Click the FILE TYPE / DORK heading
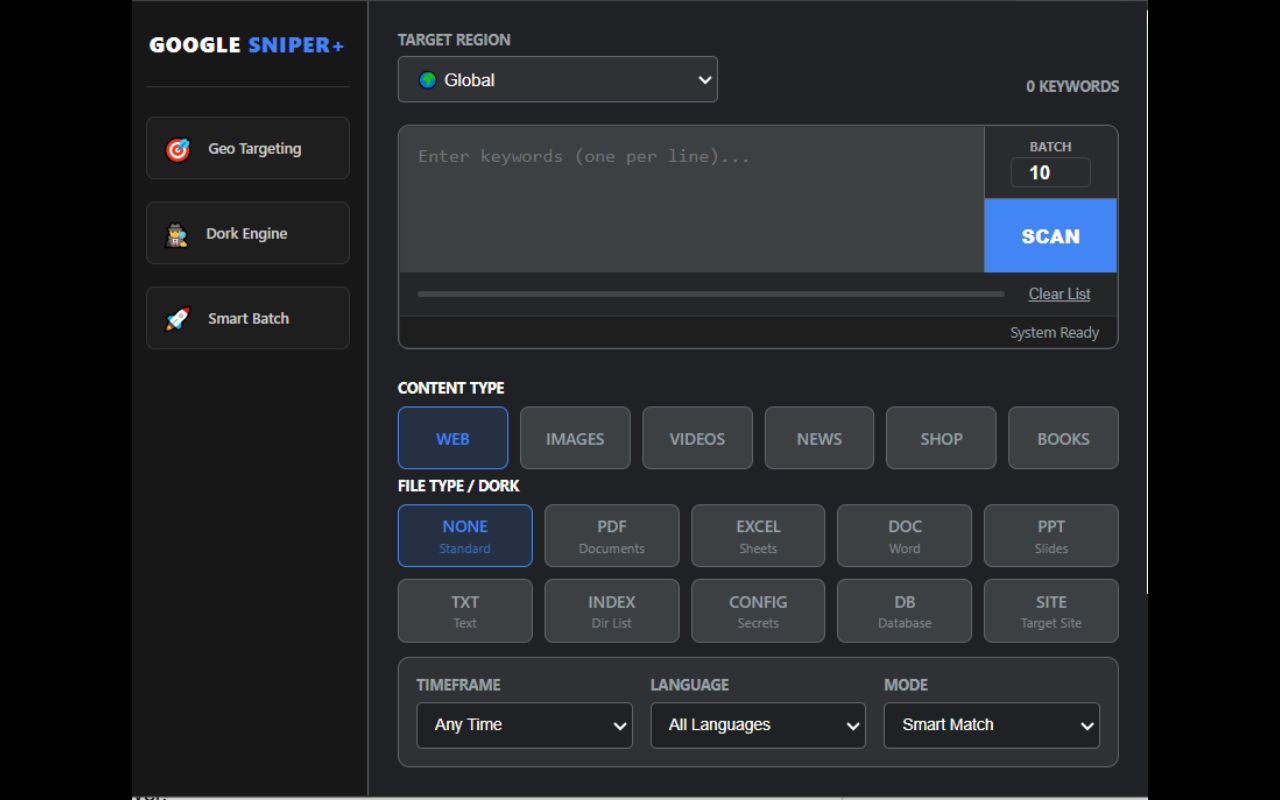 pyautogui.click(x=459, y=486)
